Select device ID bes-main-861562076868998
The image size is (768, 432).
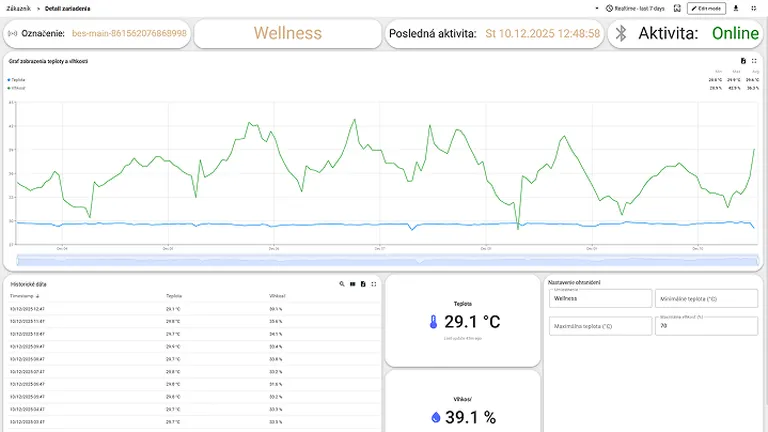[x=129, y=33]
